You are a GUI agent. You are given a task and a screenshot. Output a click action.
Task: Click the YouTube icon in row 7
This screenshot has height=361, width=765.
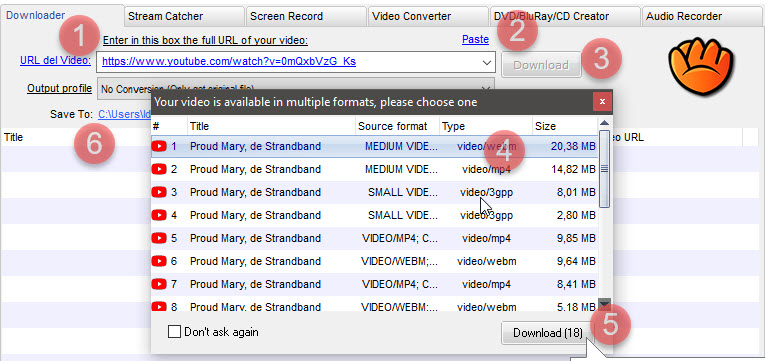(160, 284)
